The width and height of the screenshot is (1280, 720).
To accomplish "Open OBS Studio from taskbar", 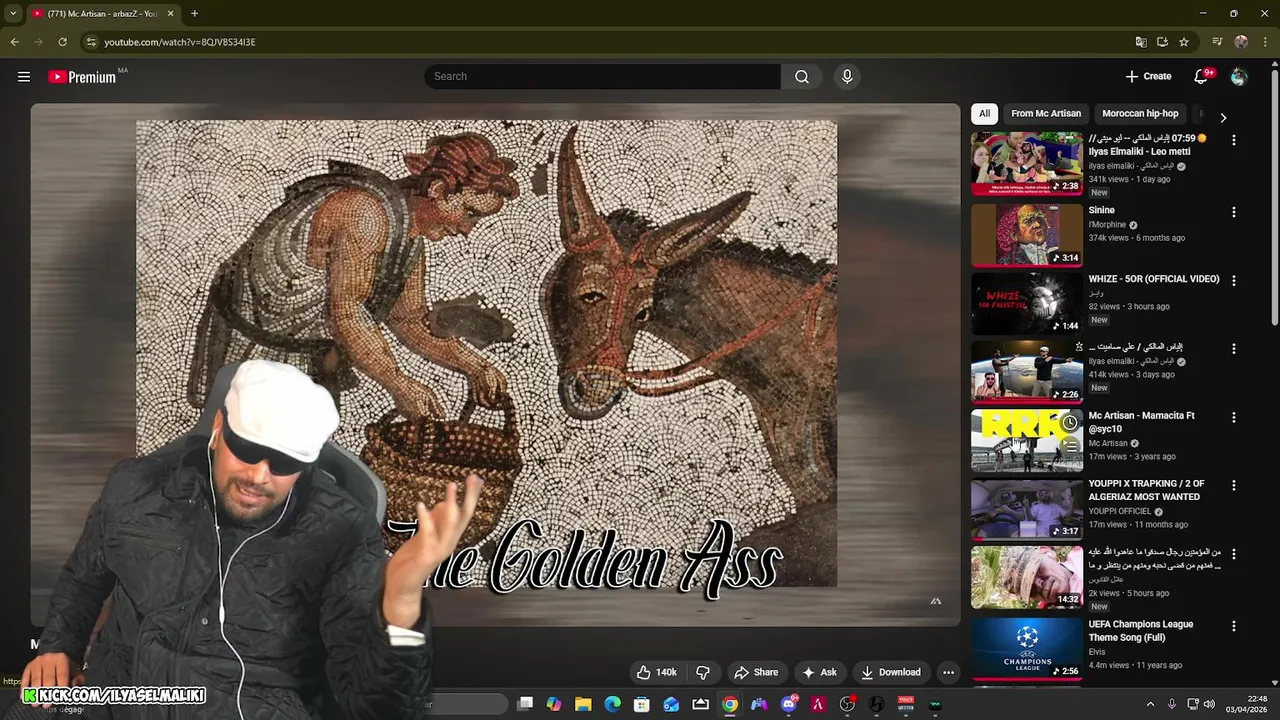I will tap(848, 704).
